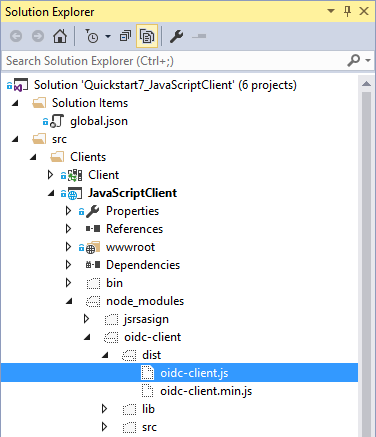Viewport: 376px width, 437px height.
Task: Expand the Dependencies node
Action: 68,265
